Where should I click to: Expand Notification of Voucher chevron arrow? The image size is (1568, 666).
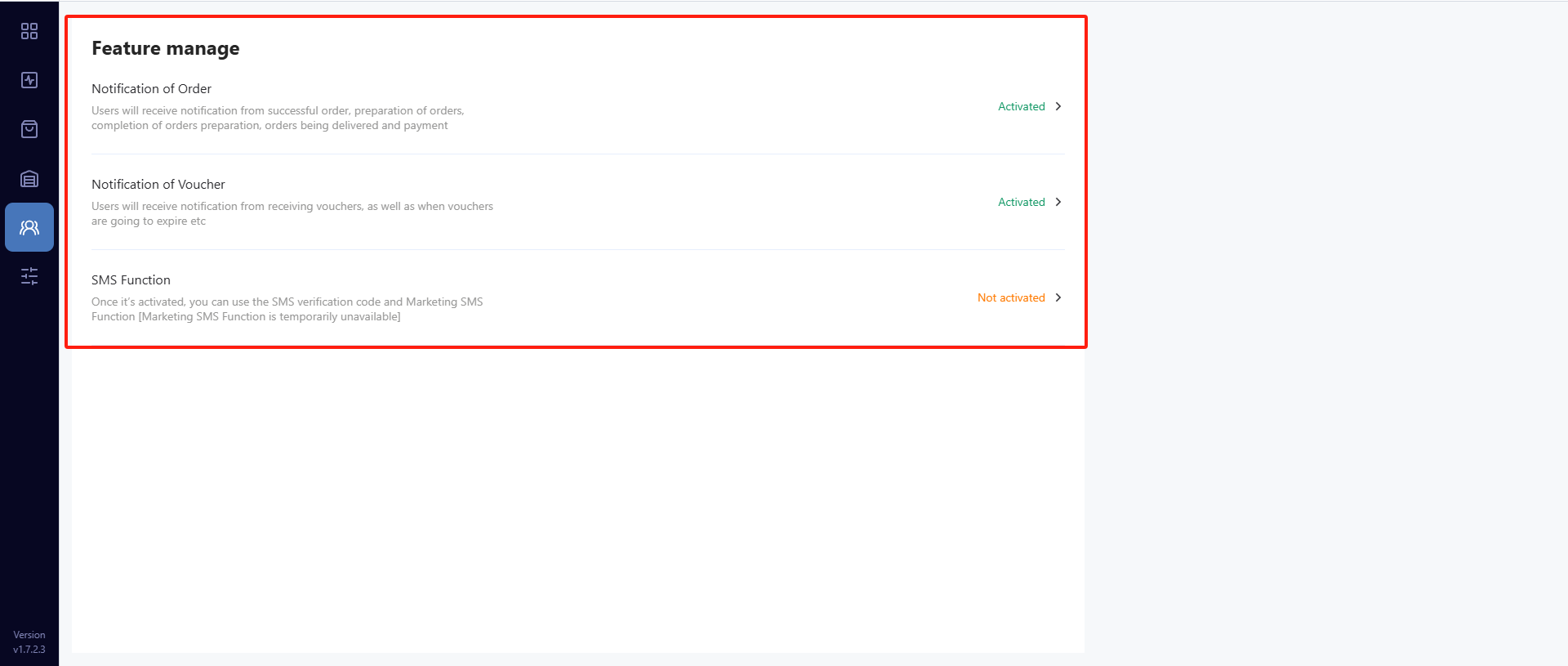1058,202
